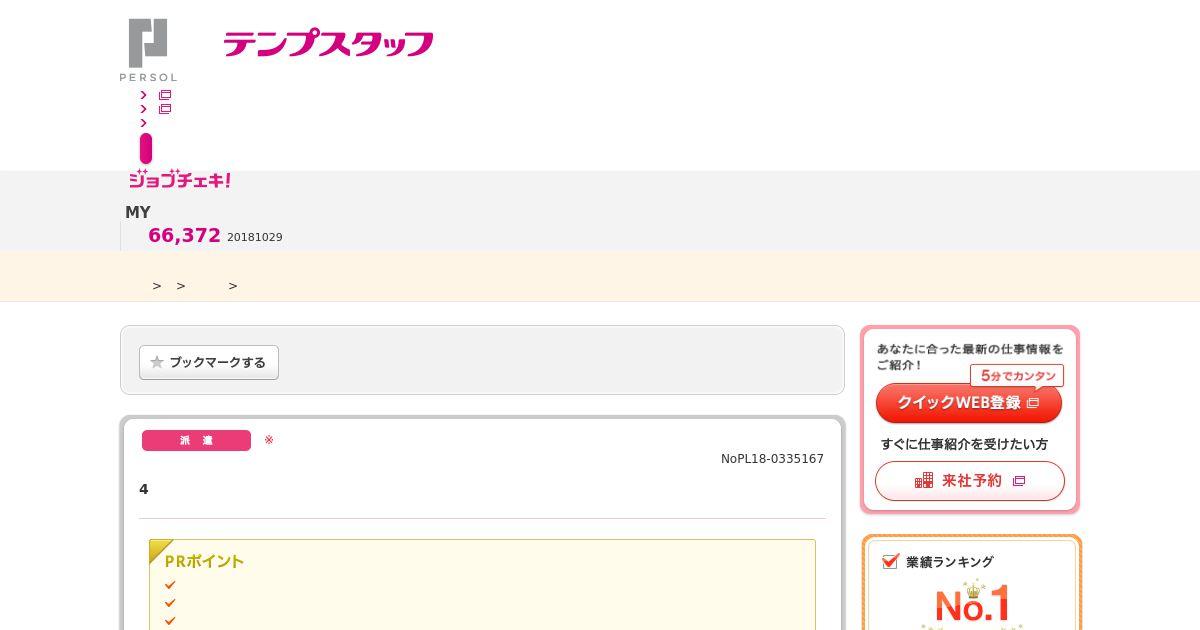Expand the second pink chevron header link
This screenshot has width=1200, height=630.
pyautogui.click(x=144, y=109)
